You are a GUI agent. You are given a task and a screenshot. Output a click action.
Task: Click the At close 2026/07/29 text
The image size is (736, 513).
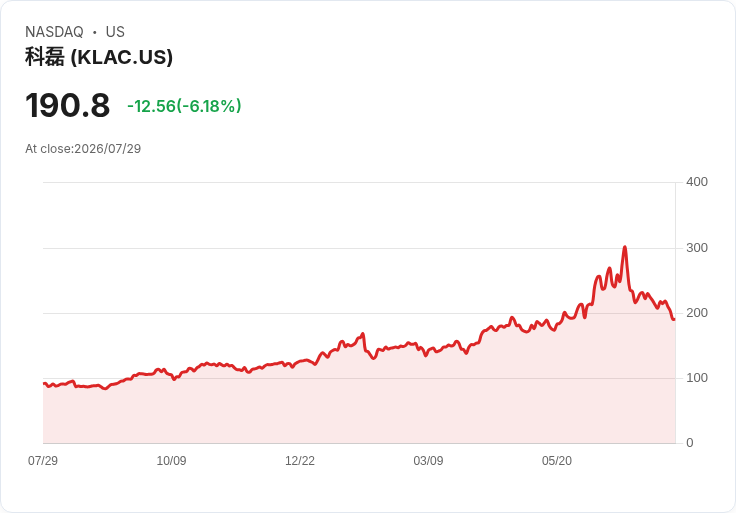point(83,149)
